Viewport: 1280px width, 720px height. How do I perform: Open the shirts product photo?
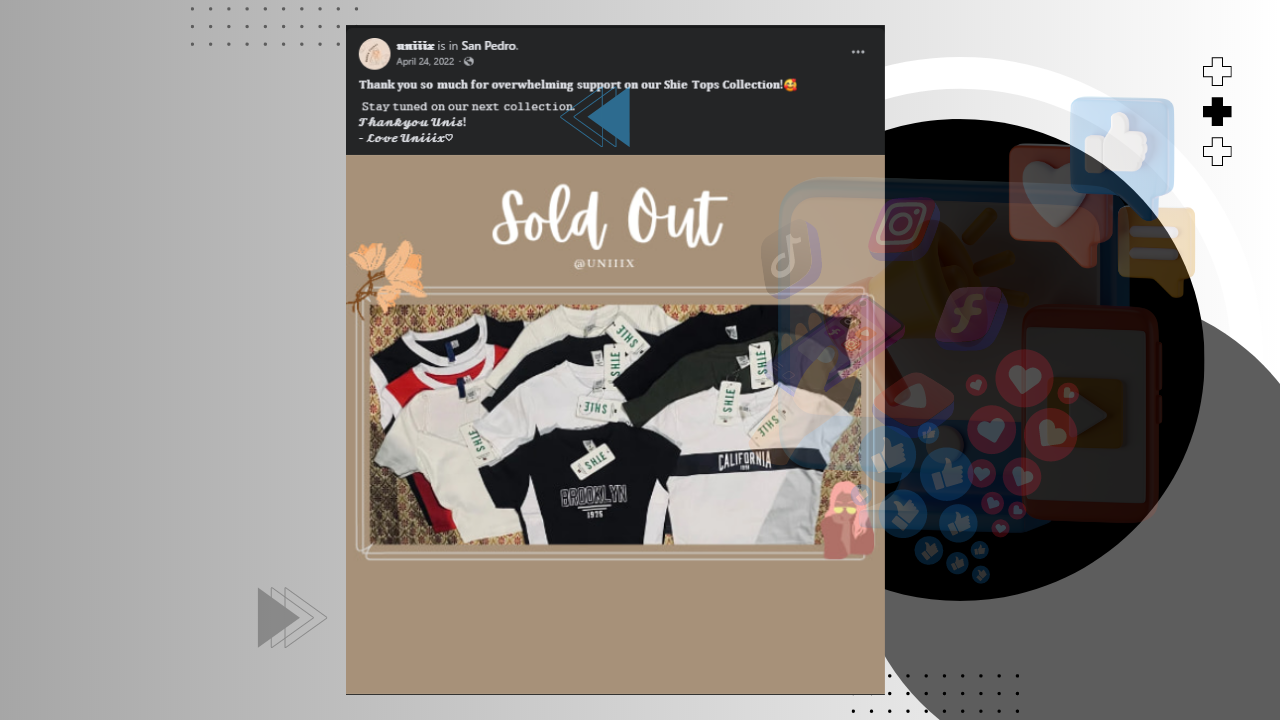pyautogui.click(x=615, y=424)
